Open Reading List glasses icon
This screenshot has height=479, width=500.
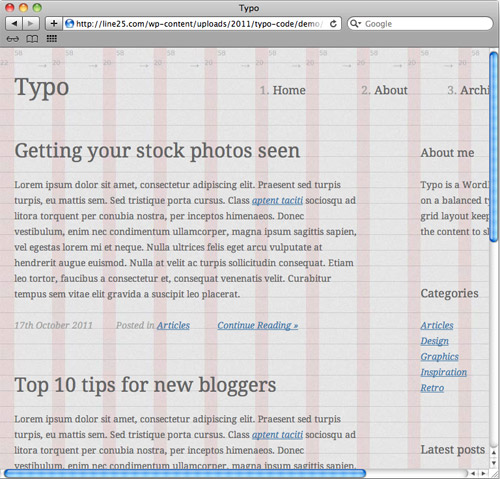(x=13, y=39)
